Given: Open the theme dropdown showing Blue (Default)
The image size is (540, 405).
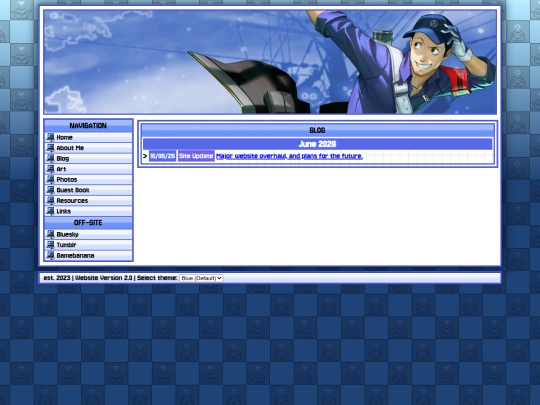Looking at the screenshot, I should 201,278.
